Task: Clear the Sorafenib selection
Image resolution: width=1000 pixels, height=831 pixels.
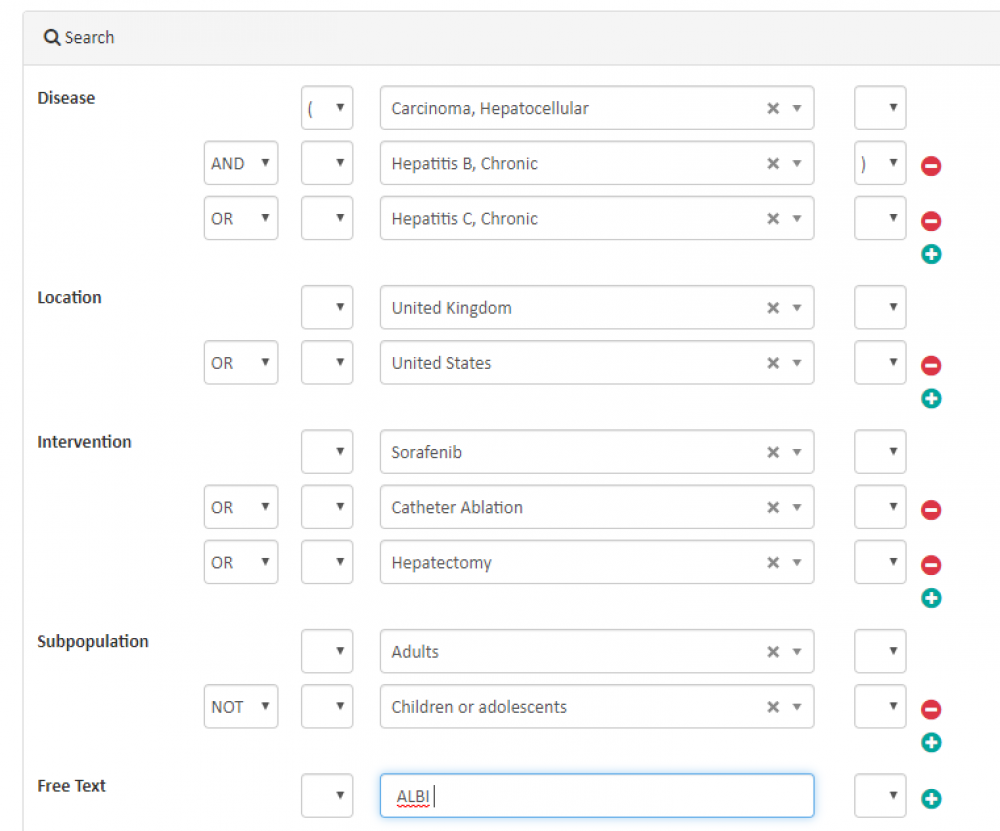Action: 772,452
